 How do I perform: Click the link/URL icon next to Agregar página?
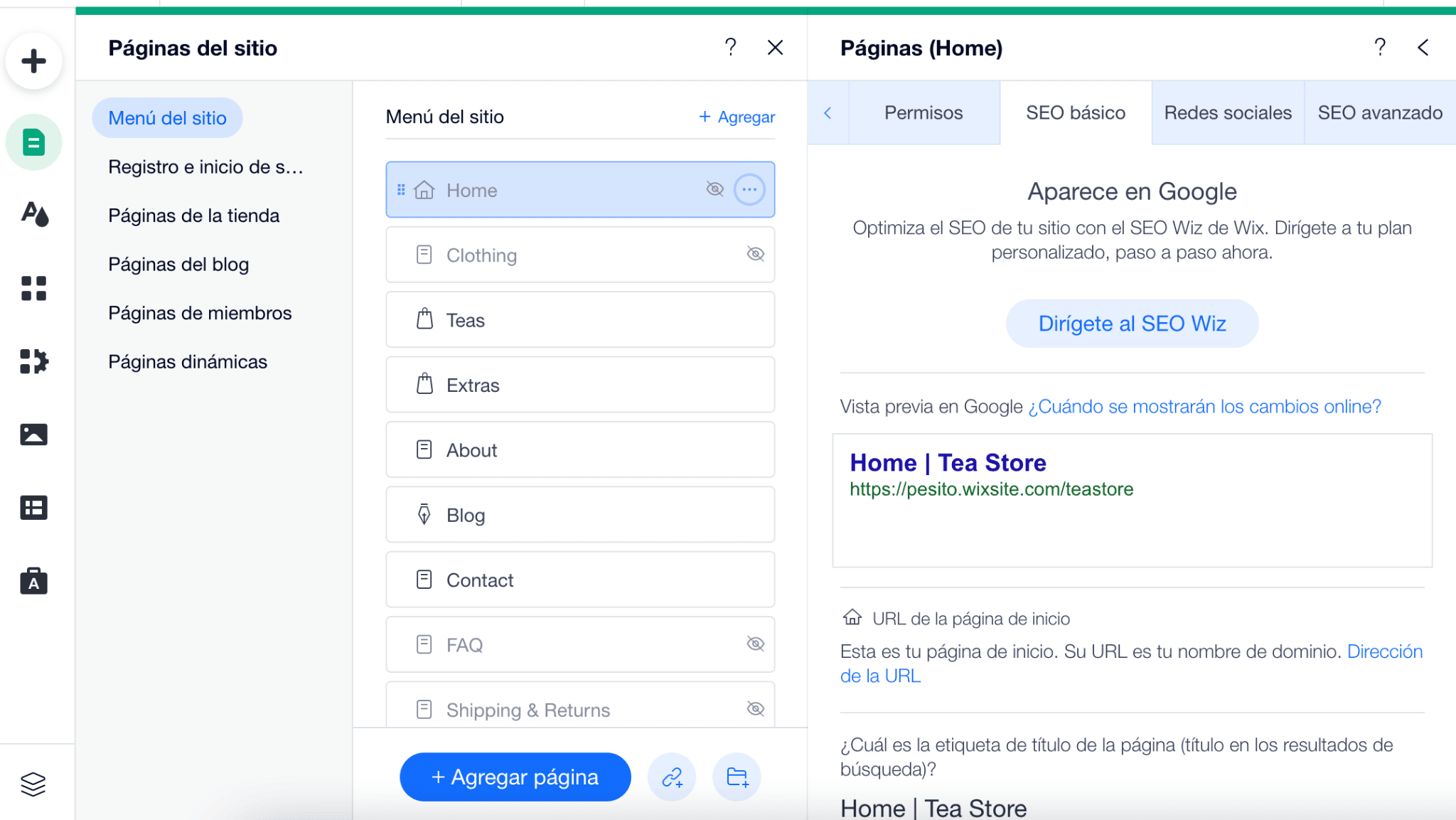pos(672,777)
